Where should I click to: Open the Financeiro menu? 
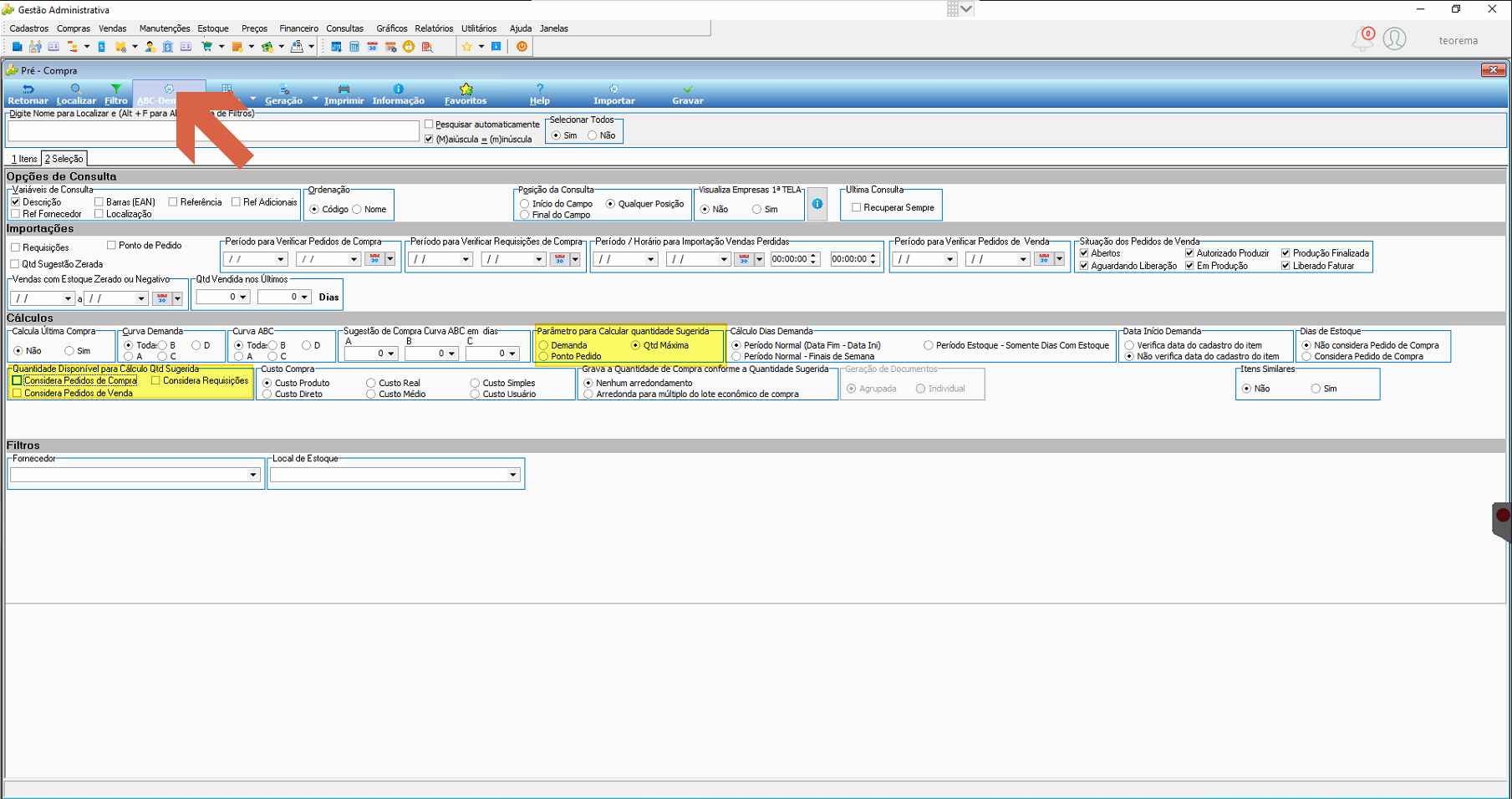tap(298, 28)
